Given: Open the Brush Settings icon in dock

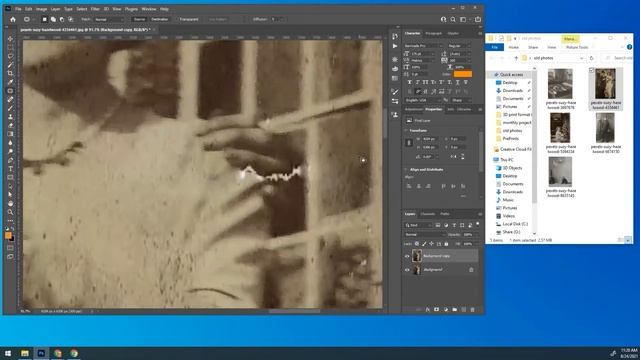Looking at the screenshot, I should point(395,92).
